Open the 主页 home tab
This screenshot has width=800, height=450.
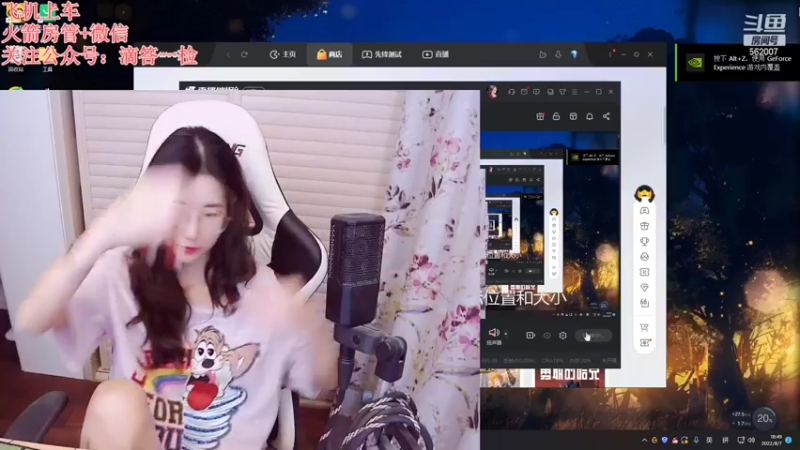[283, 54]
